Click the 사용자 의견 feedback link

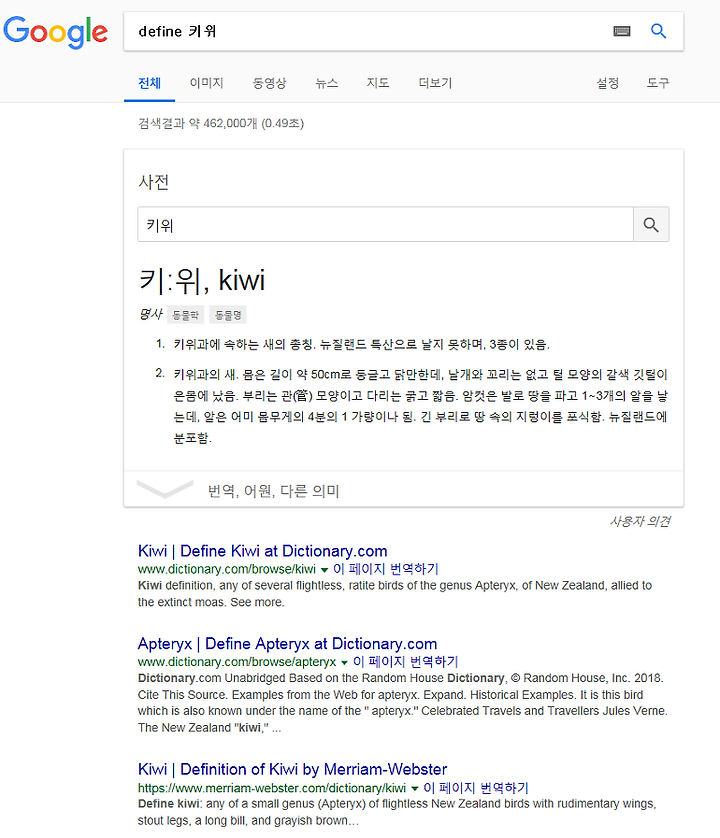point(640,521)
